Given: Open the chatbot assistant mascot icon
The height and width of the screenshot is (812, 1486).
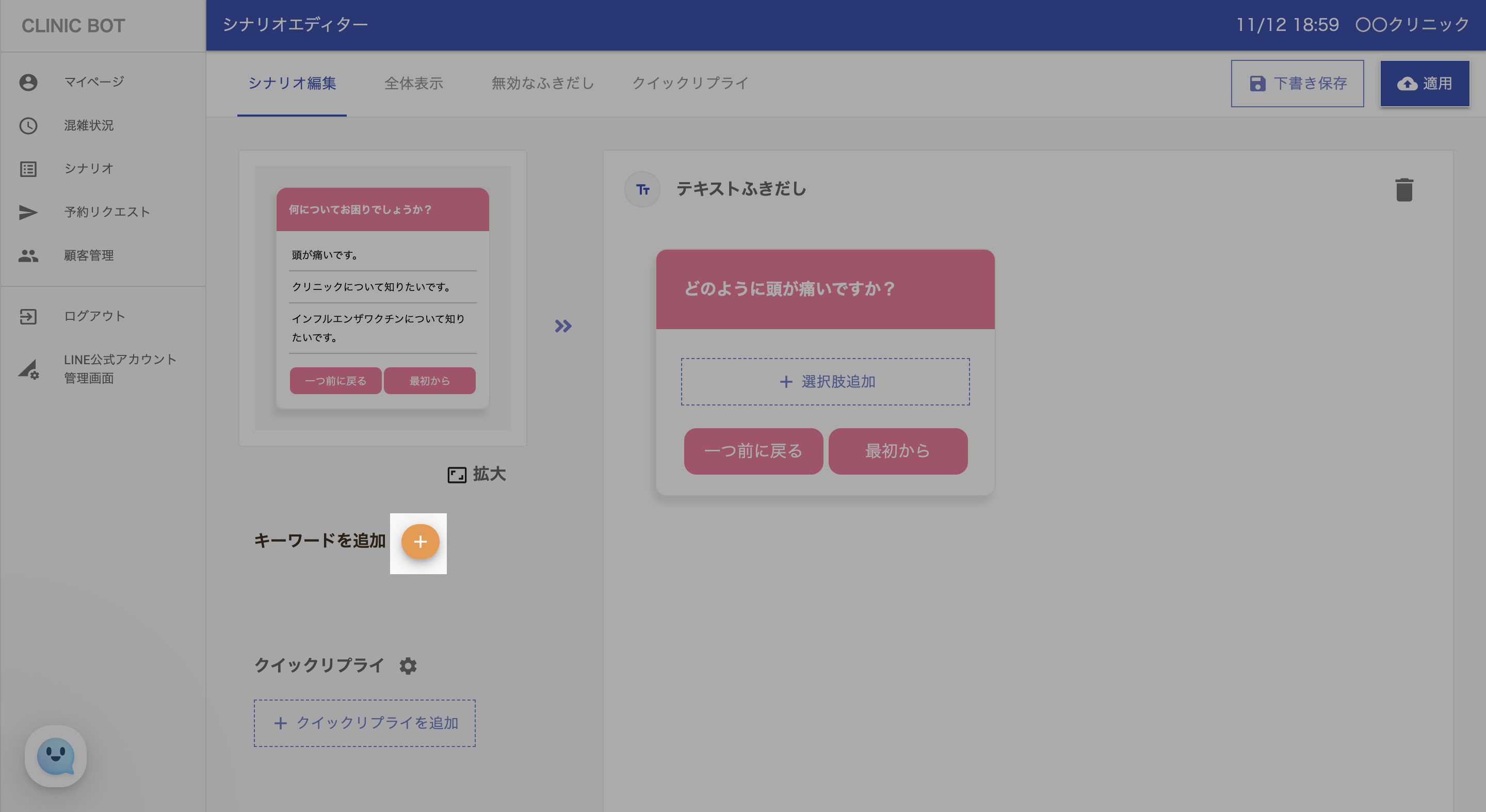Looking at the screenshot, I should [55, 755].
